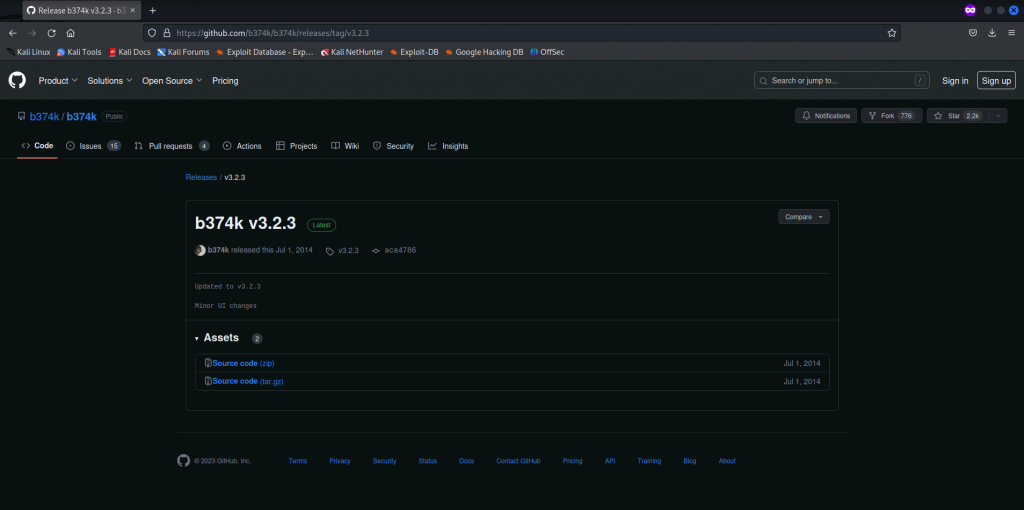Open the Wiki tab

point(345,146)
